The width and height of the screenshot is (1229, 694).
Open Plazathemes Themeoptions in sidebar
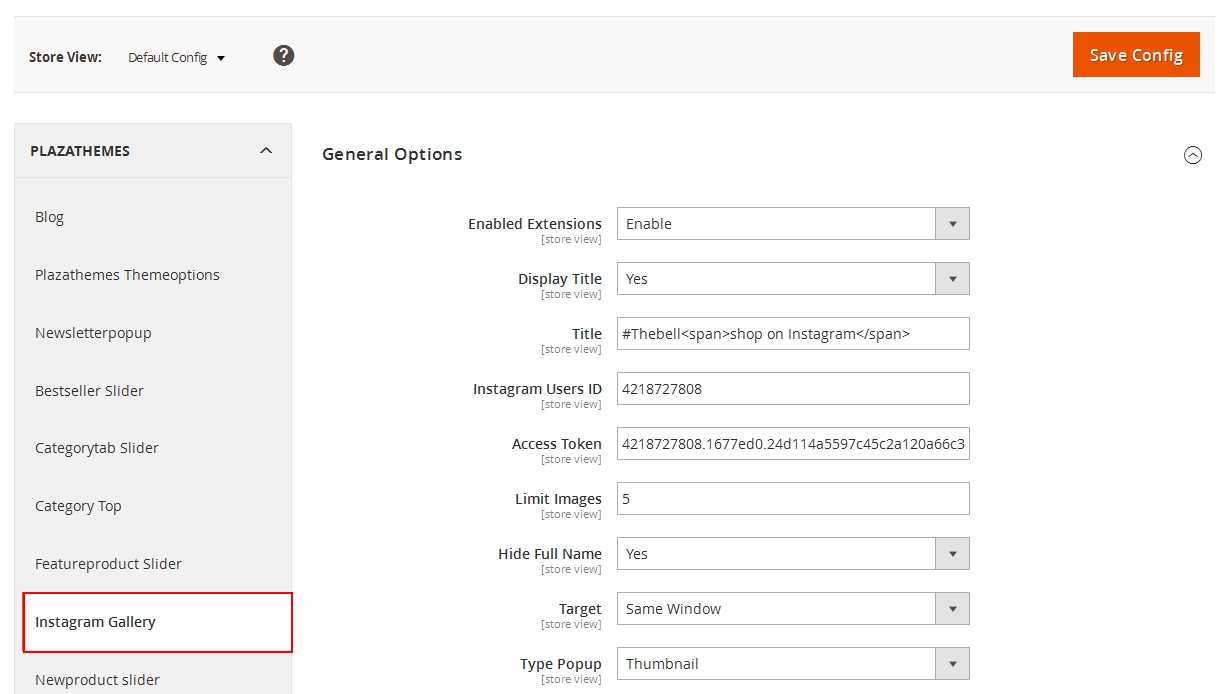pos(127,275)
